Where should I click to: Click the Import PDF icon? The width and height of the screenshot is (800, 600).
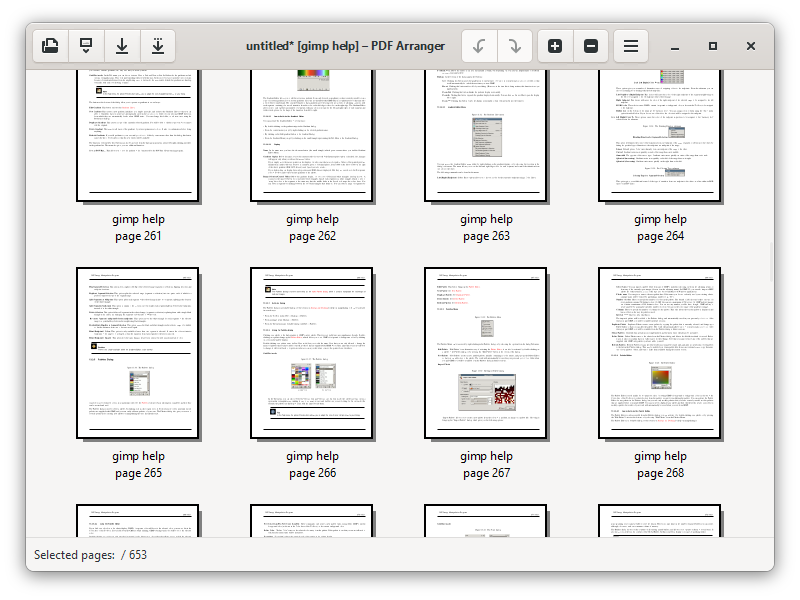[x=86, y=46]
